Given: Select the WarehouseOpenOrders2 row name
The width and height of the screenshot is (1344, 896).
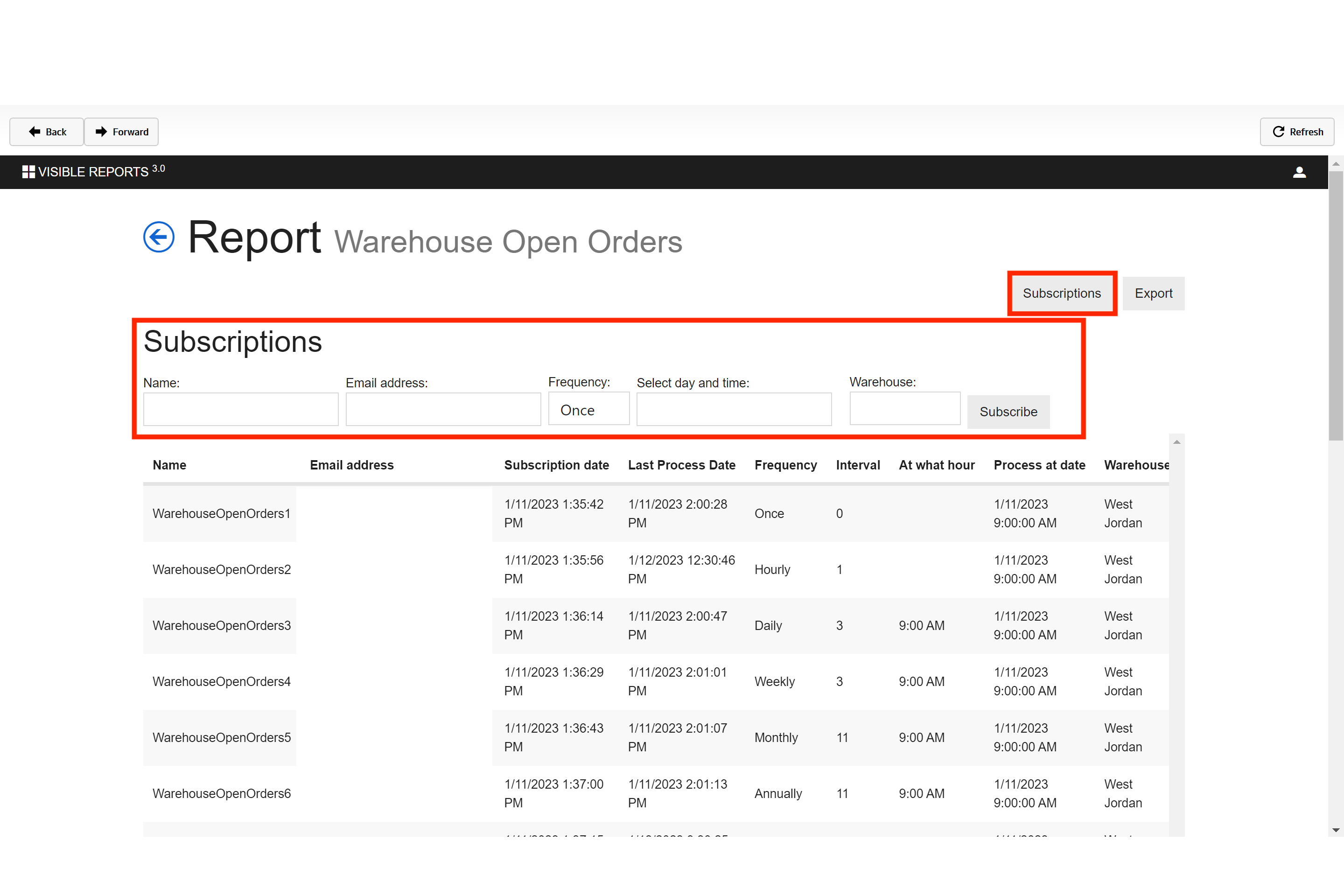Looking at the screenshot, I should (222, 570).
